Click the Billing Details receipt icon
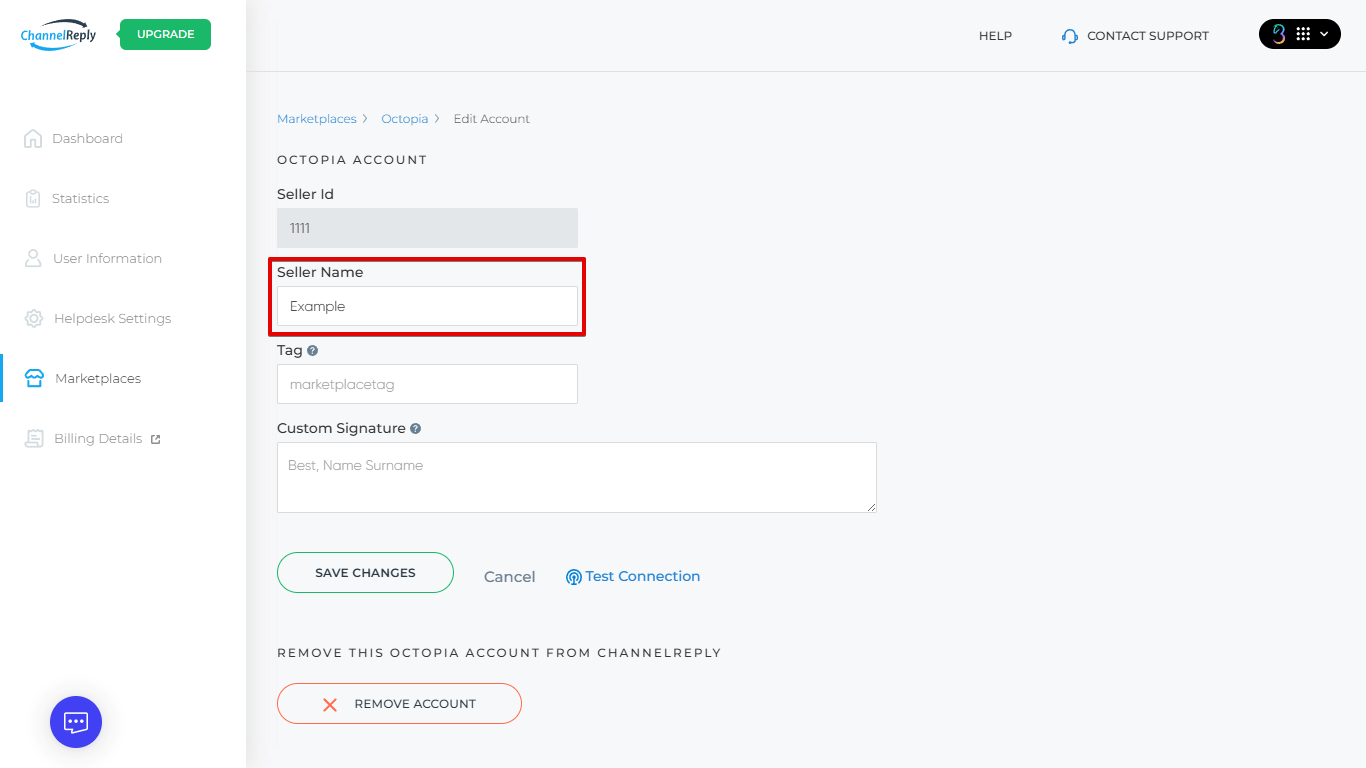 (x=34, y=438)
